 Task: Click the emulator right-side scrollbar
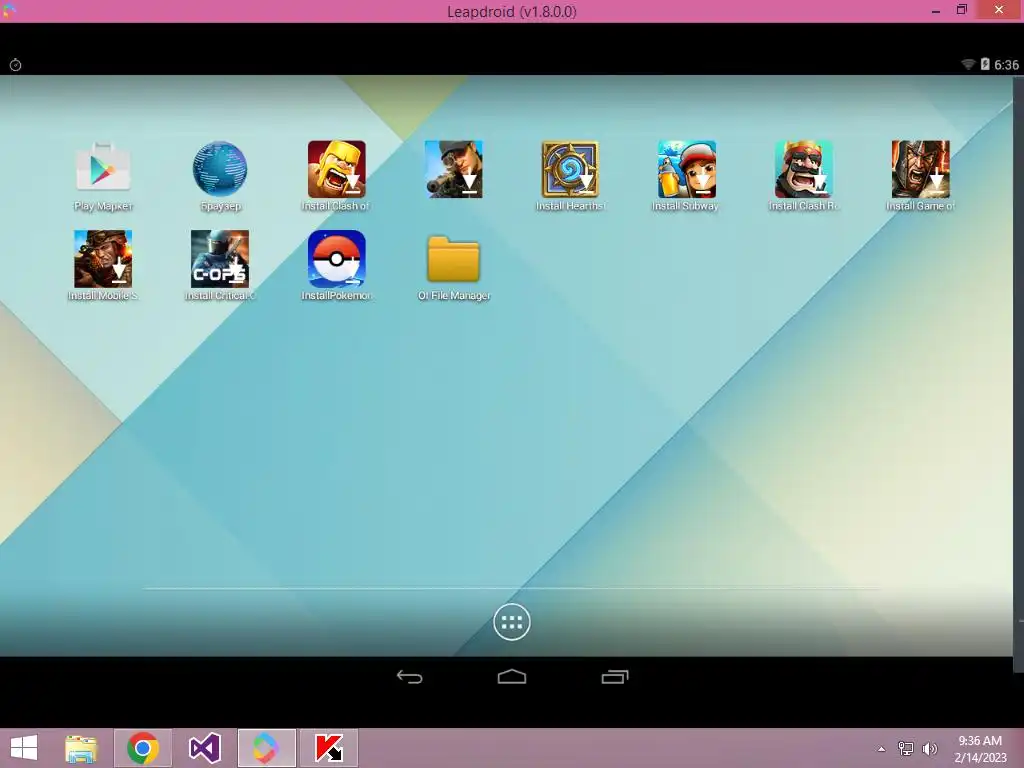click(1019, 374)
